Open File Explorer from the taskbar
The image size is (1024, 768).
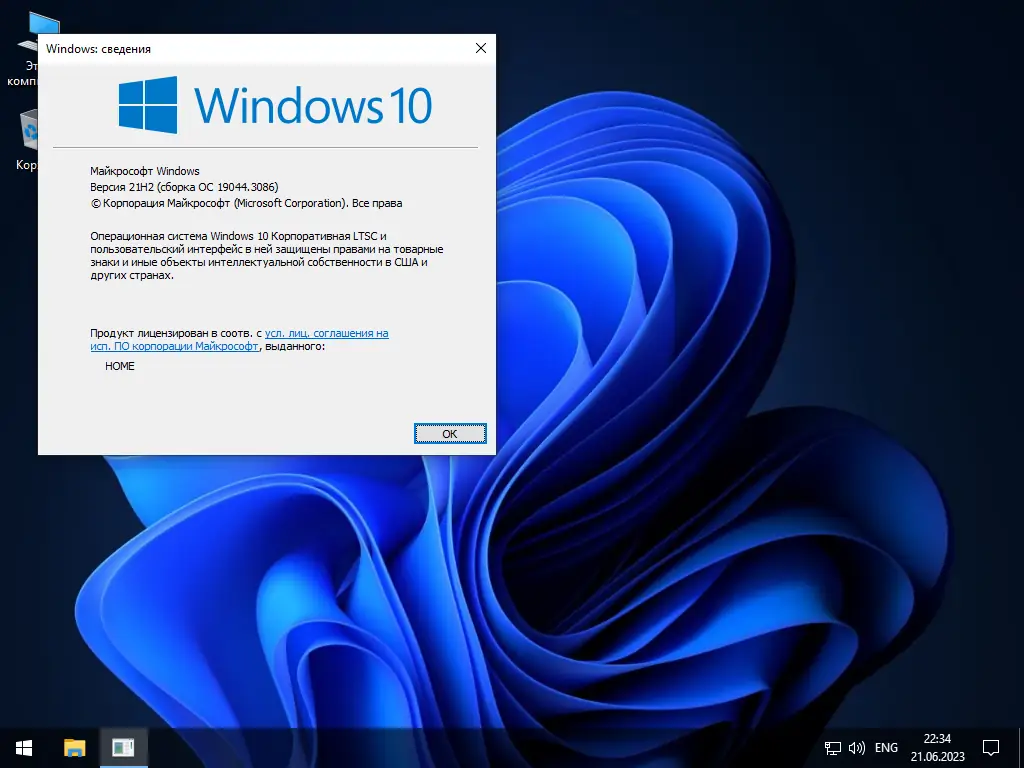72,747
